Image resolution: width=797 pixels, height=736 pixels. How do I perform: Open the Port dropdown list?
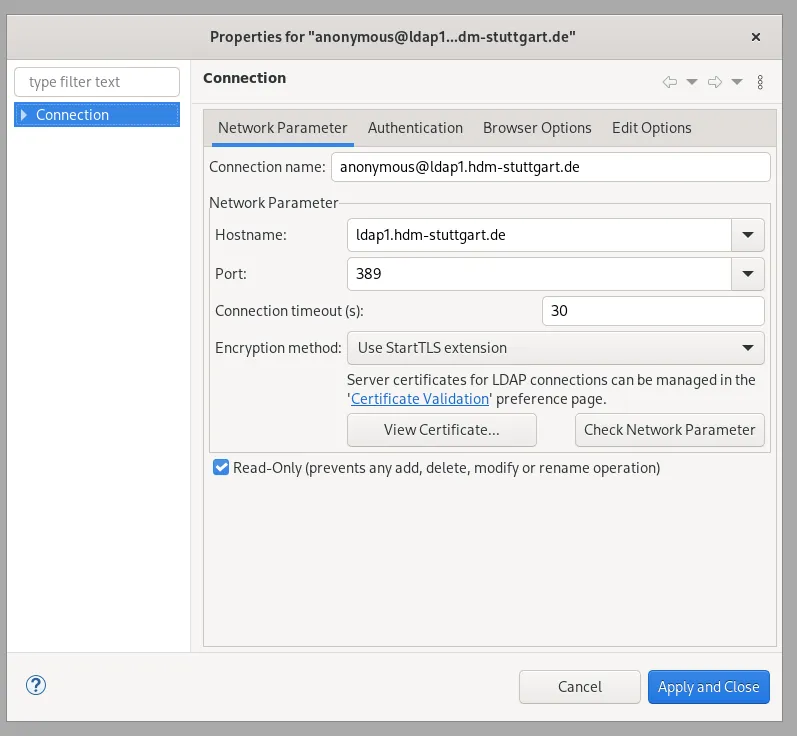pyautogui.click(x=747, y=273)
